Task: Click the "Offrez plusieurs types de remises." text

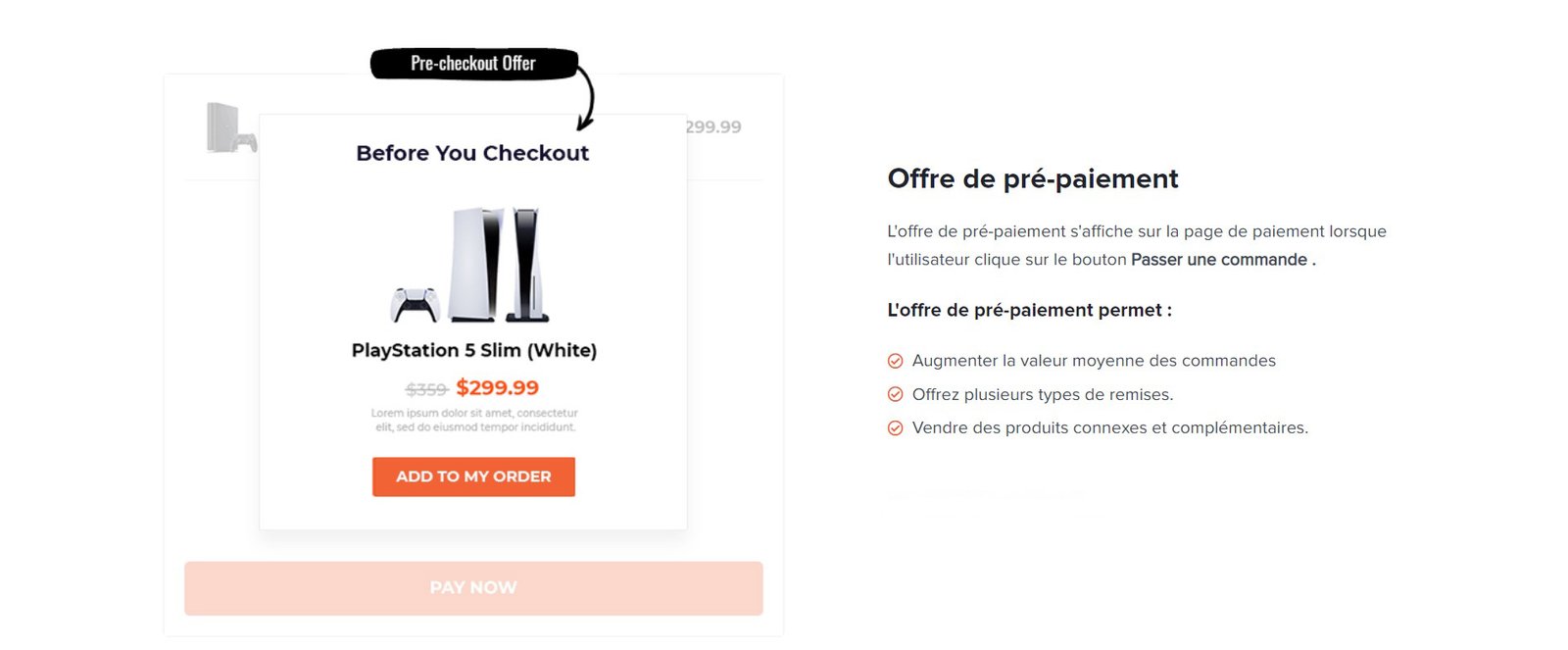Action: [1043, 394]
